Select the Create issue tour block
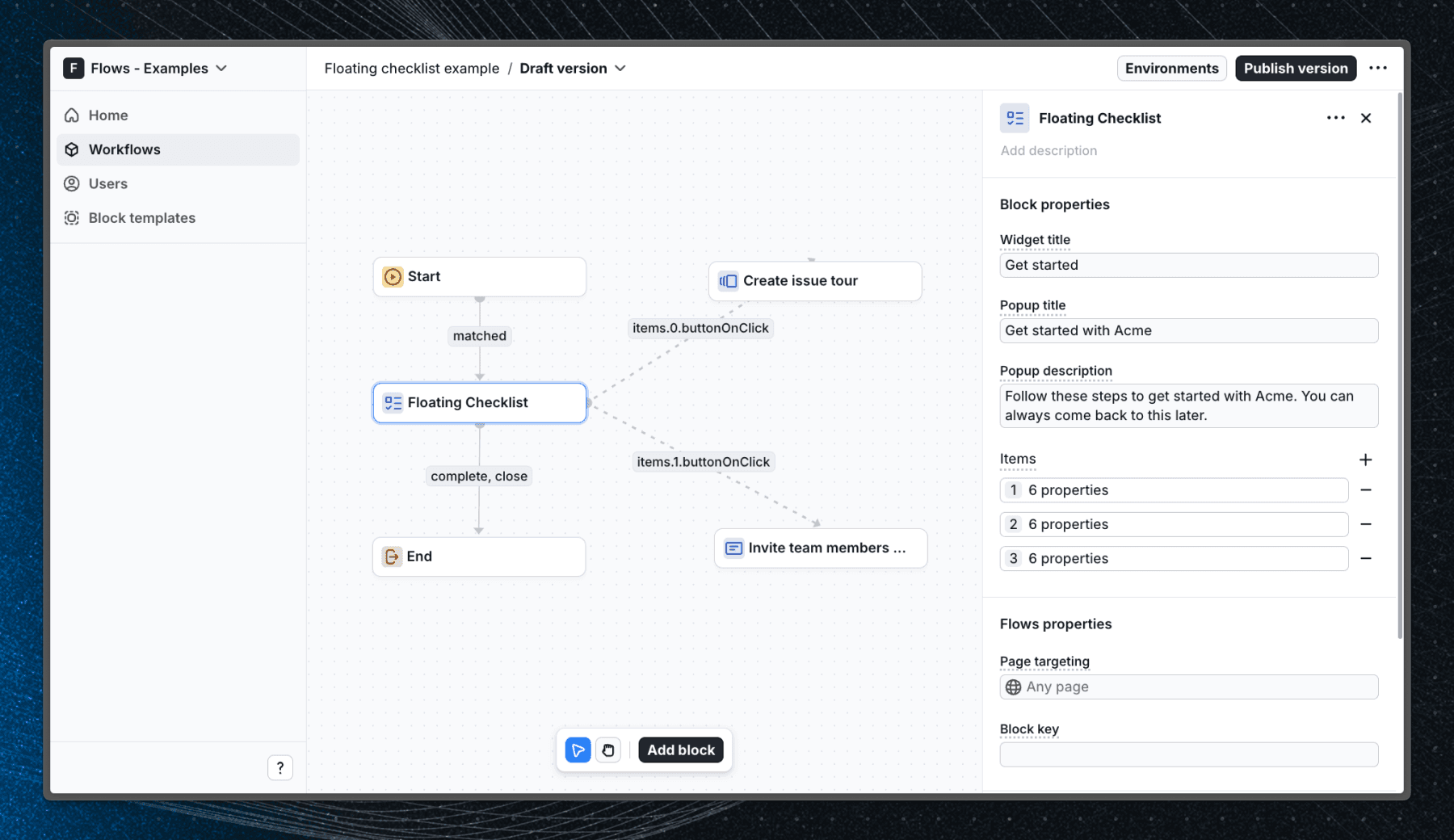The image size is (1454, 840). pos(814,280)
